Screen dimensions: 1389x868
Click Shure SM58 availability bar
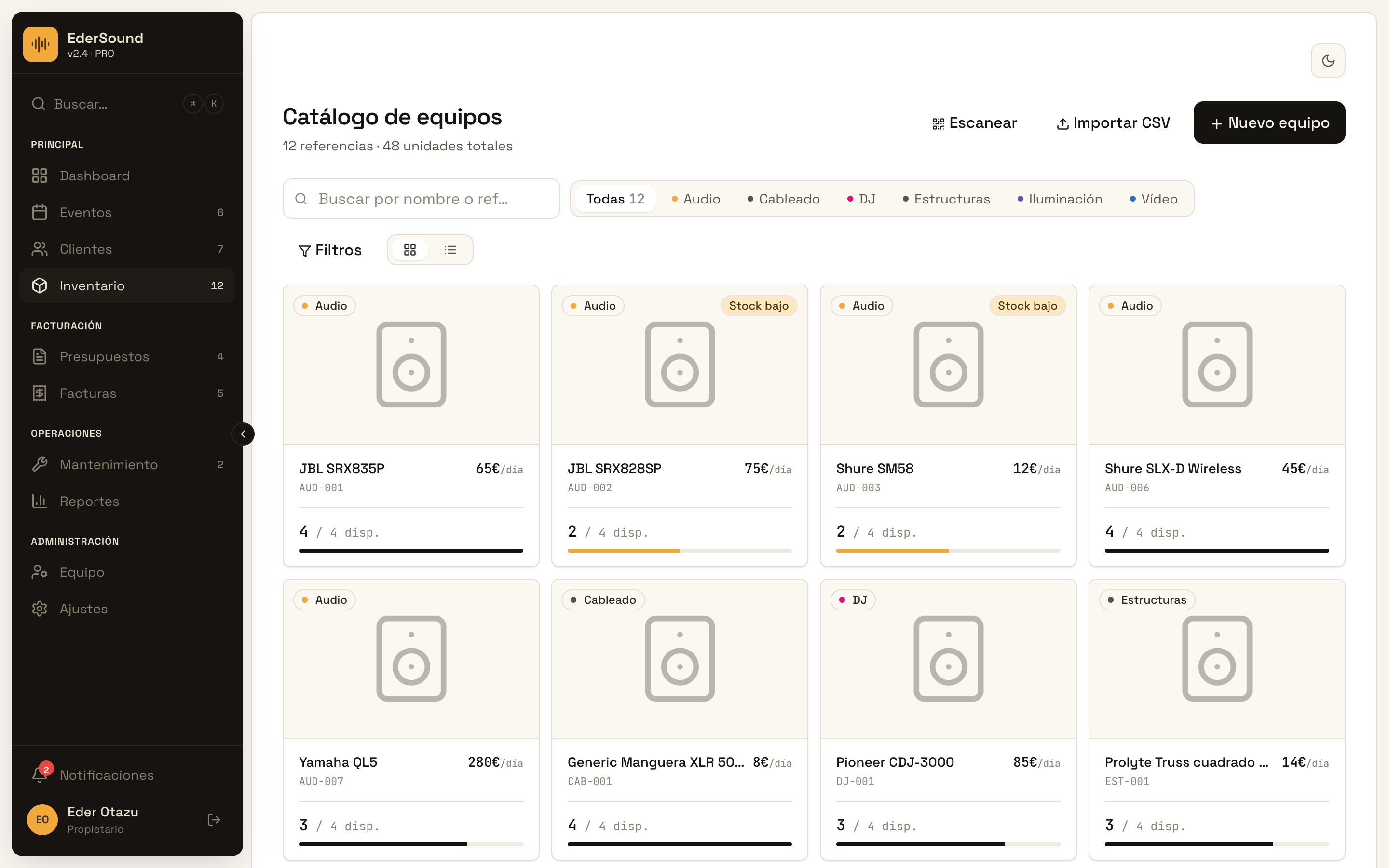948,551
